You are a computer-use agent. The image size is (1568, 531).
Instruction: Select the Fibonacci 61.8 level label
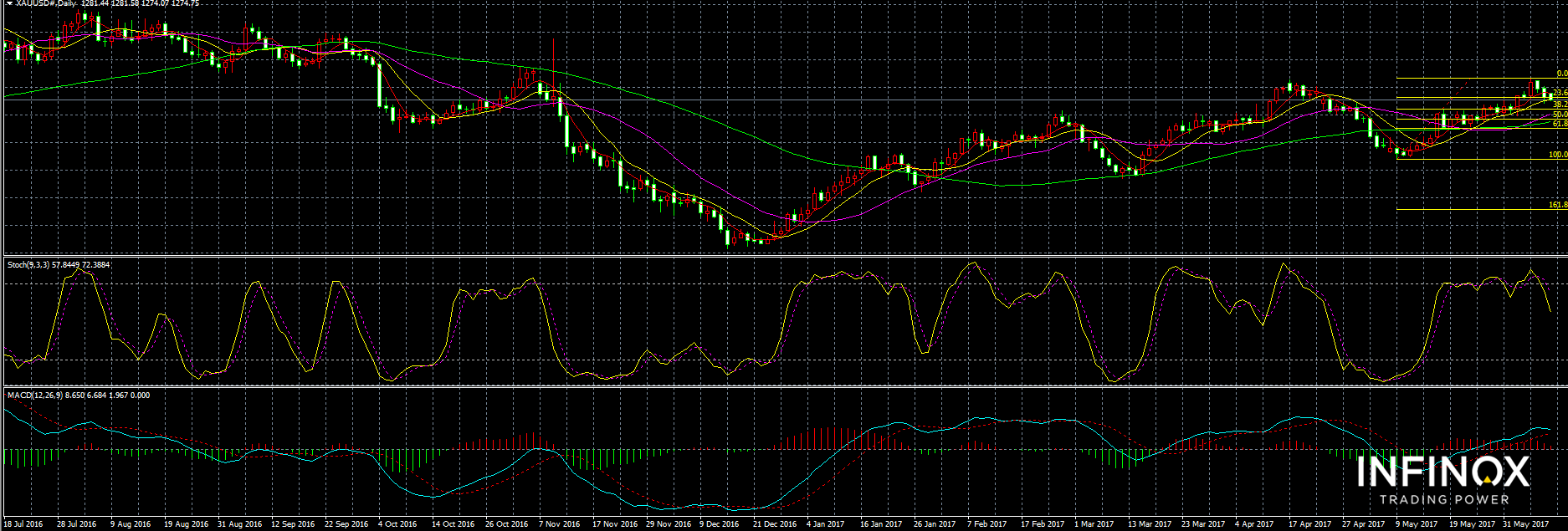(1559, 124)
